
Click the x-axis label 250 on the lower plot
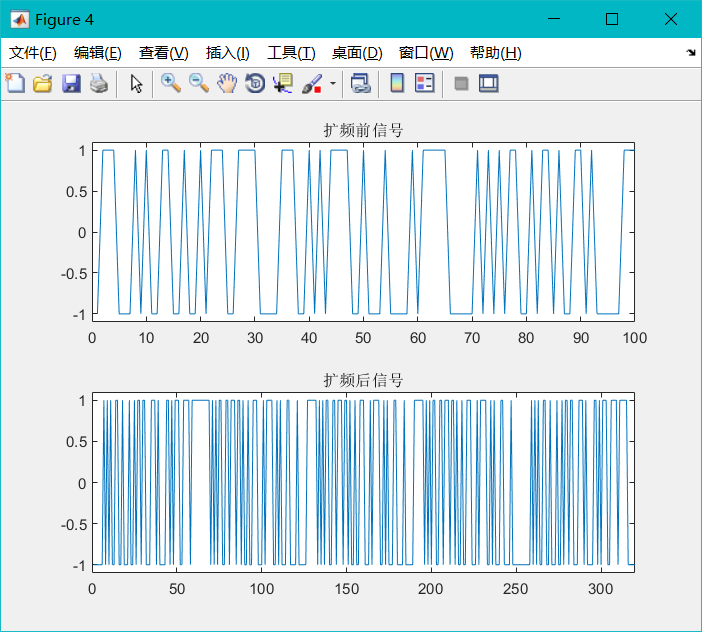pyautogui.click(x=515, y=589)
